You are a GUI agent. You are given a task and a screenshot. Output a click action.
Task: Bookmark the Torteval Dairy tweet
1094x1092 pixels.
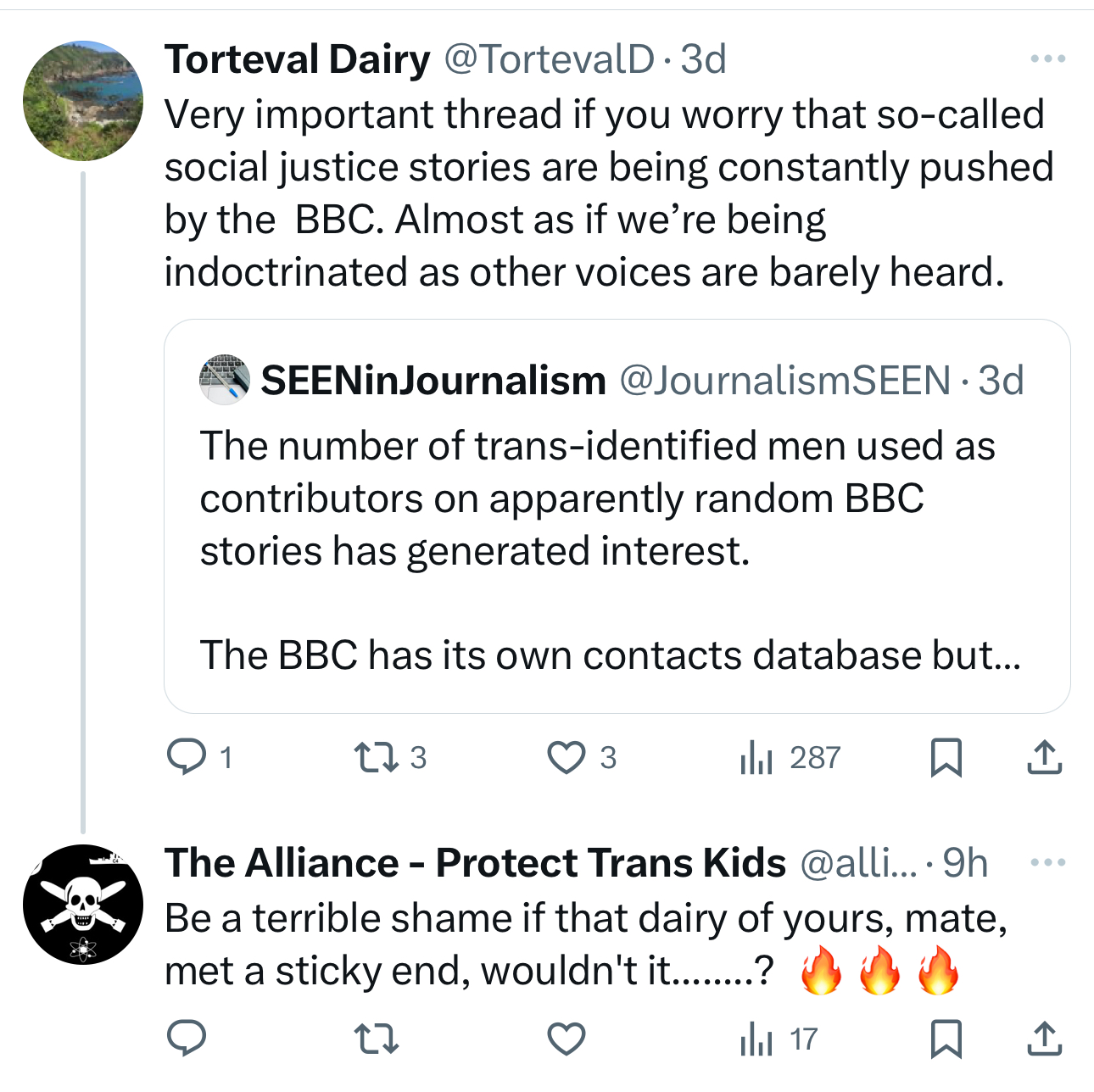pyautogui.click(x=946, y=757)
